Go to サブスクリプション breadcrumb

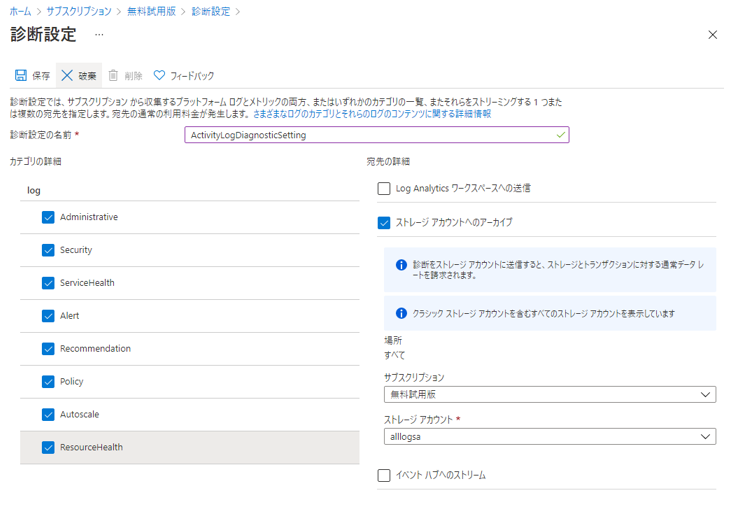(x=78, y=11)
